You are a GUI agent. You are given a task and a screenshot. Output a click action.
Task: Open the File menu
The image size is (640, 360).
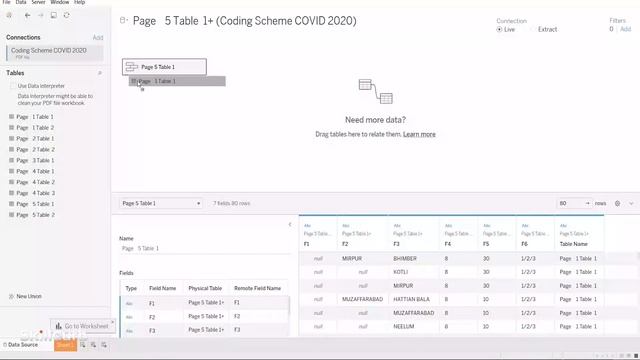6,2
